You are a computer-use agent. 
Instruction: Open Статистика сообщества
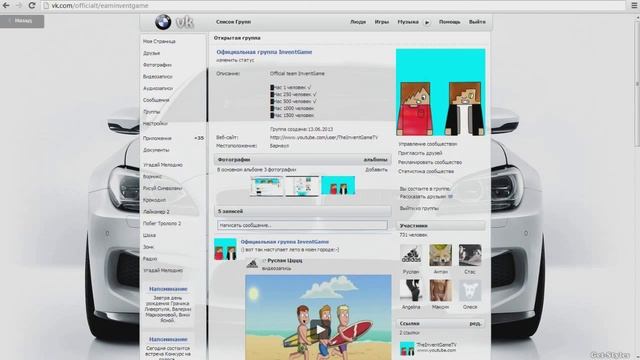(426, 171)
